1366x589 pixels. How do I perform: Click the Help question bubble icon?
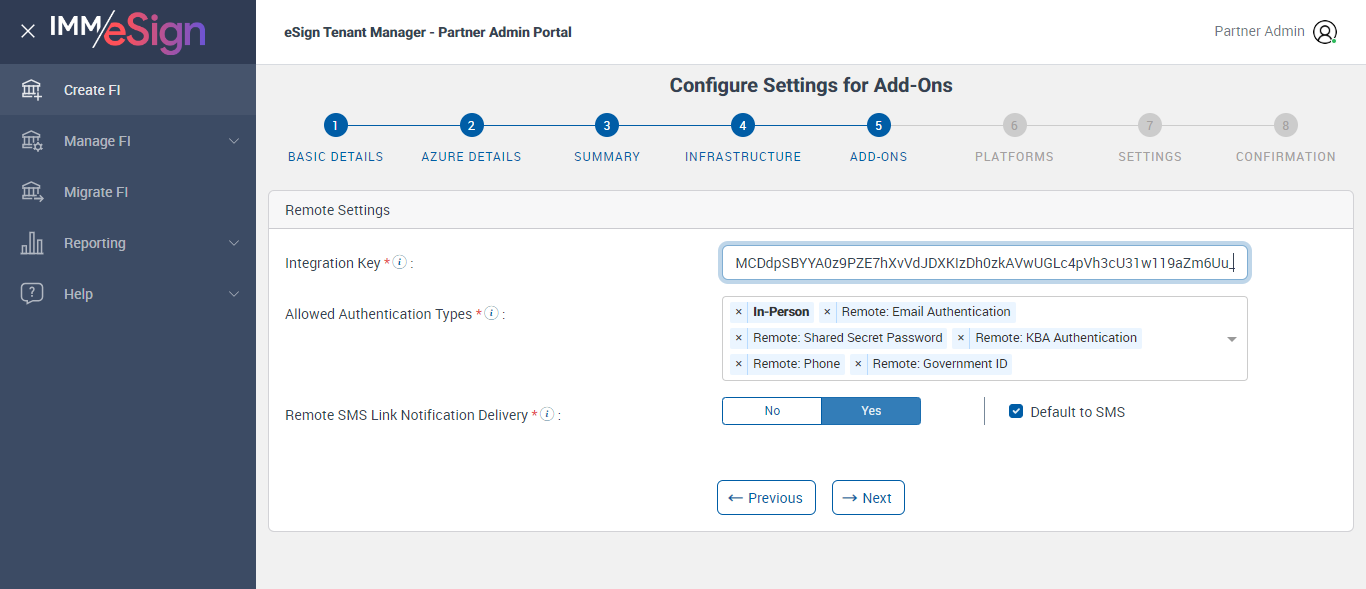click(32, 294)
